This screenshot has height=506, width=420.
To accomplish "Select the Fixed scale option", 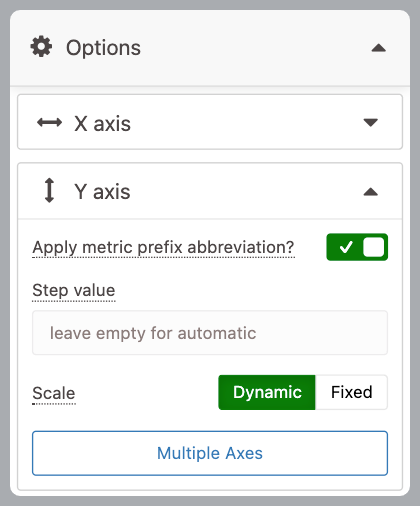I will pyautogui.click(x=351, y=392).
